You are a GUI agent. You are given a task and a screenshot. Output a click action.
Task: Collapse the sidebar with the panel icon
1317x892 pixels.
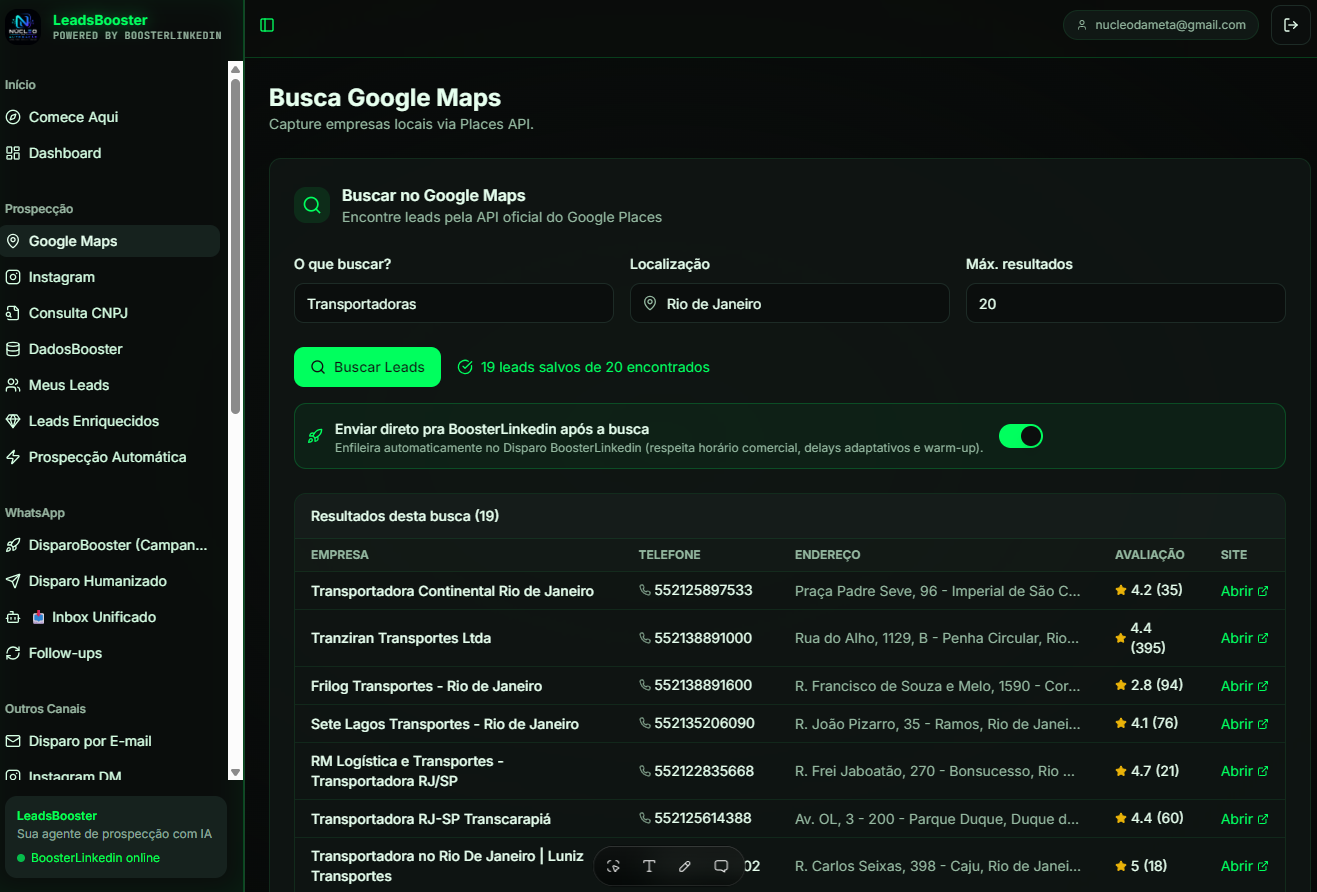coord(267,25)
